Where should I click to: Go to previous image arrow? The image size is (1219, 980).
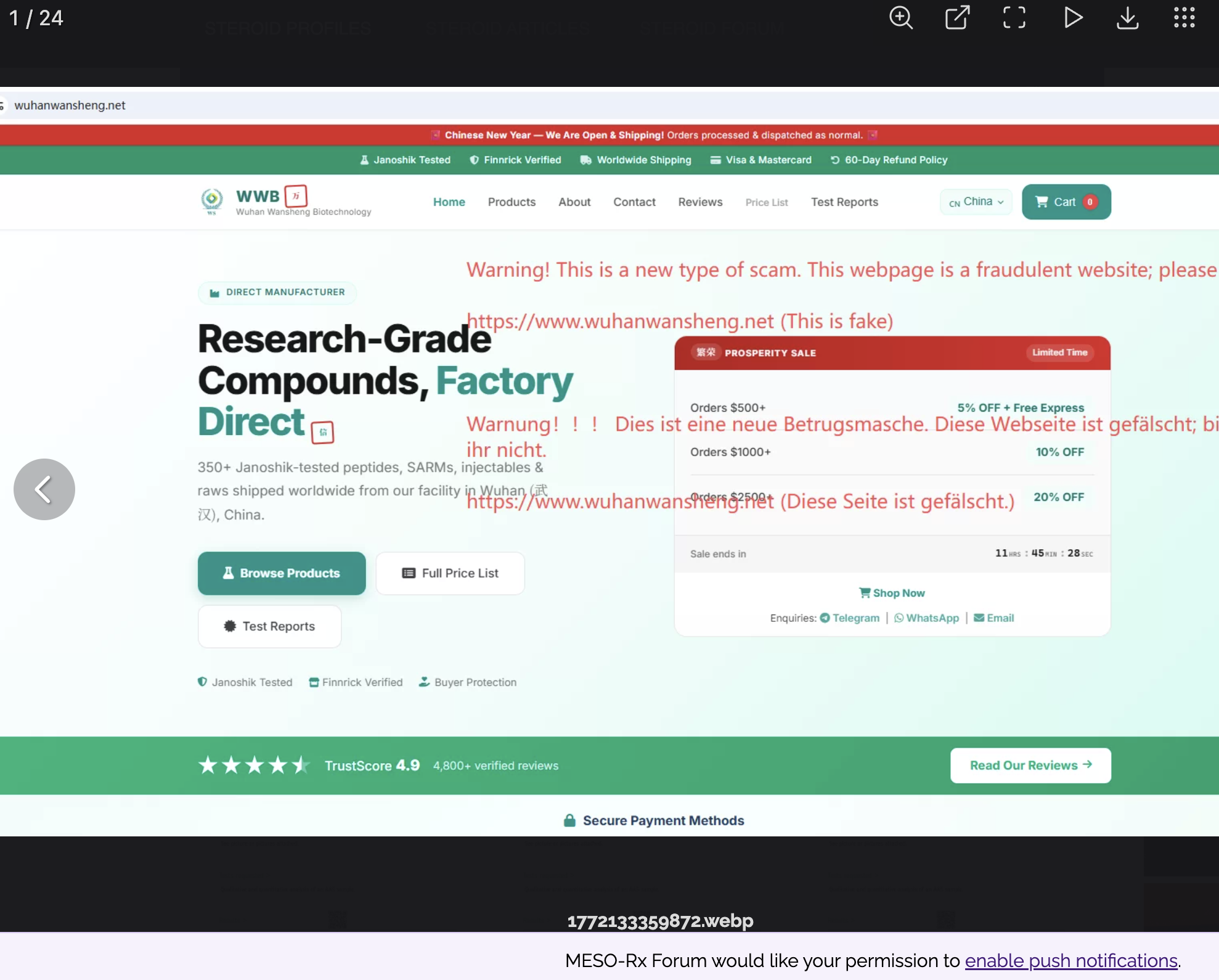tap(44, 489)
